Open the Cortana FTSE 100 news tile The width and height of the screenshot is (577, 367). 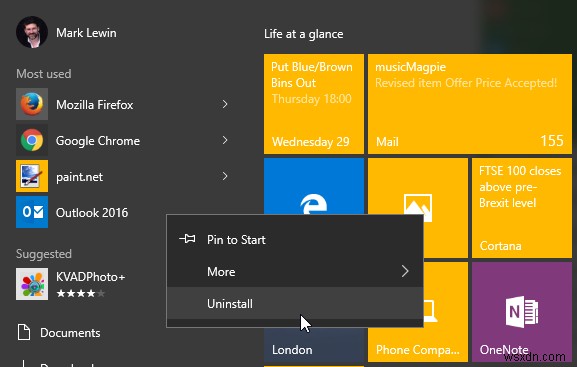pos(522,208)
